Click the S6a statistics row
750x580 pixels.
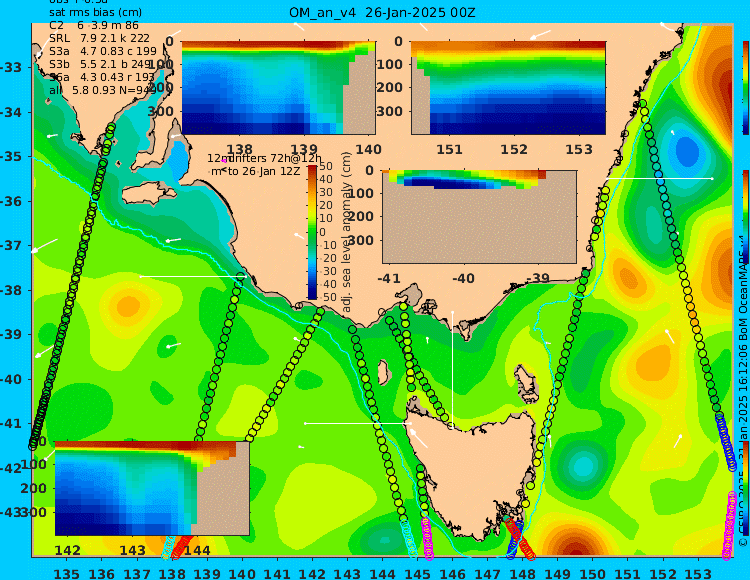click(101, 77)
